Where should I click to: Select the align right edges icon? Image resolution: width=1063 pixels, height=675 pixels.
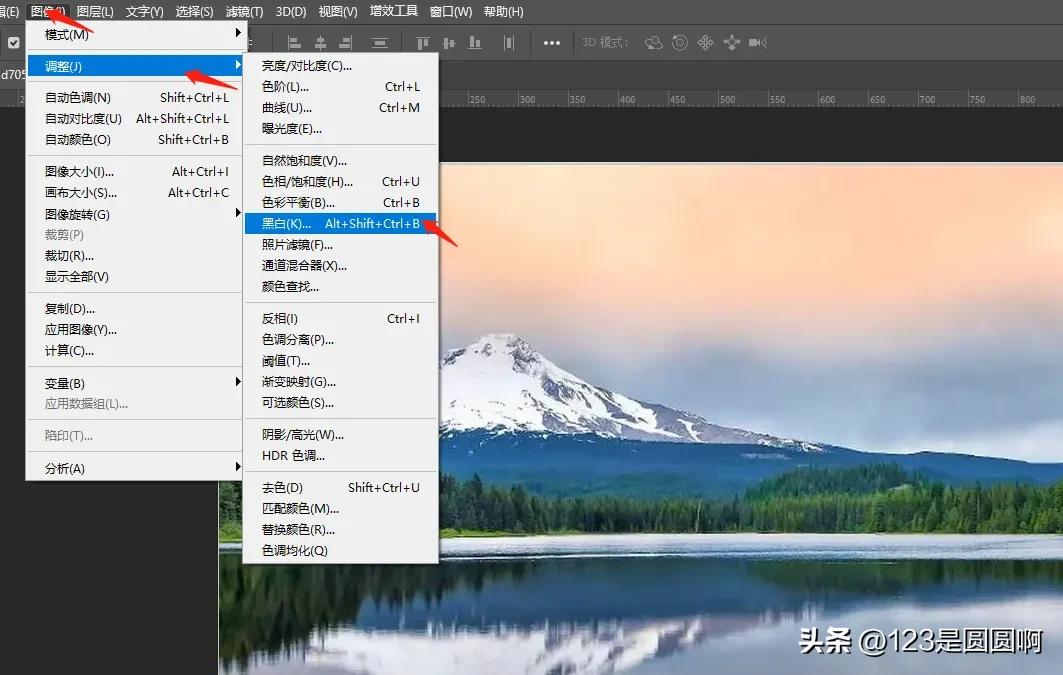coord(343,42)
